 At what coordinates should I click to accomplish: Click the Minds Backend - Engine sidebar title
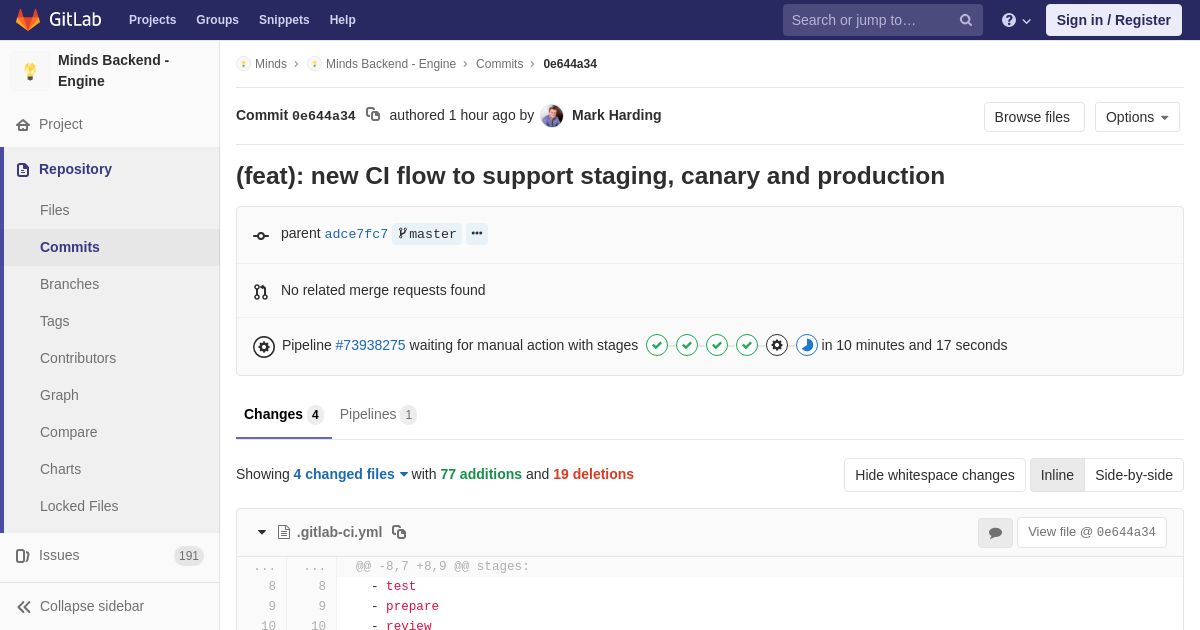click(113, 71)
